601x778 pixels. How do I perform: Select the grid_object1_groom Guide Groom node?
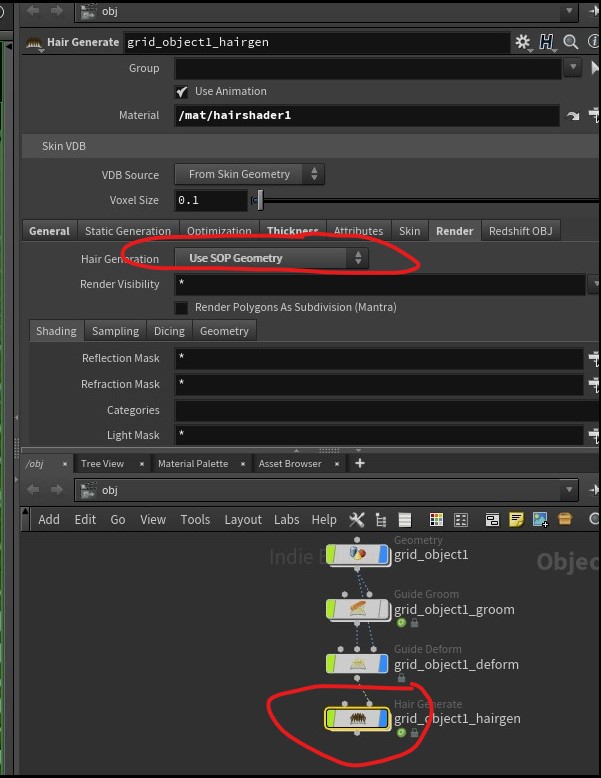pos(357,609)
